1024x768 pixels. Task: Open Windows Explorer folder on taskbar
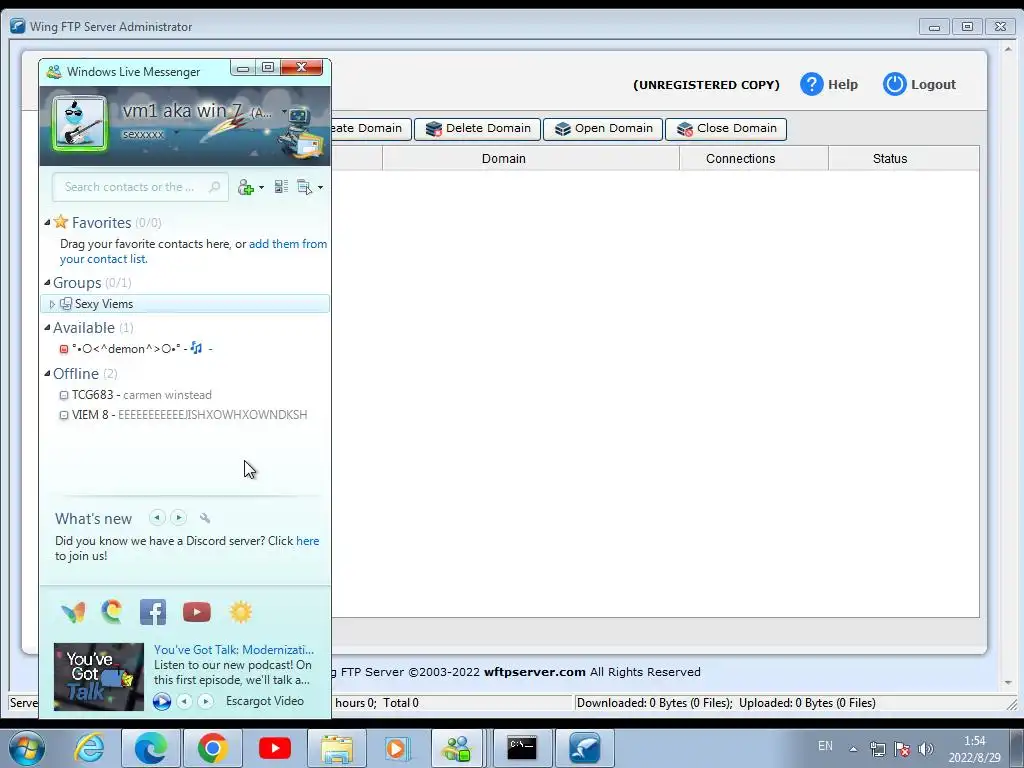tap(336, 748)
